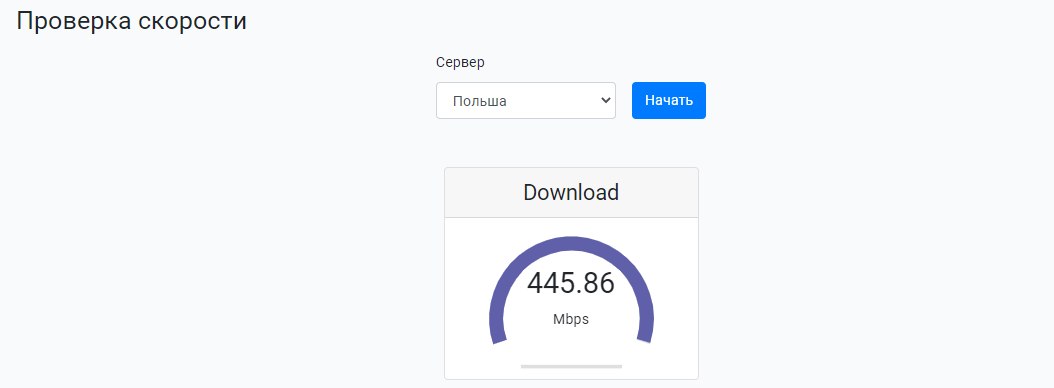The height and width of the screenshot is (388, 1054).
Task: Click the gray progress bar under the gauge
Action: point(571,366)
